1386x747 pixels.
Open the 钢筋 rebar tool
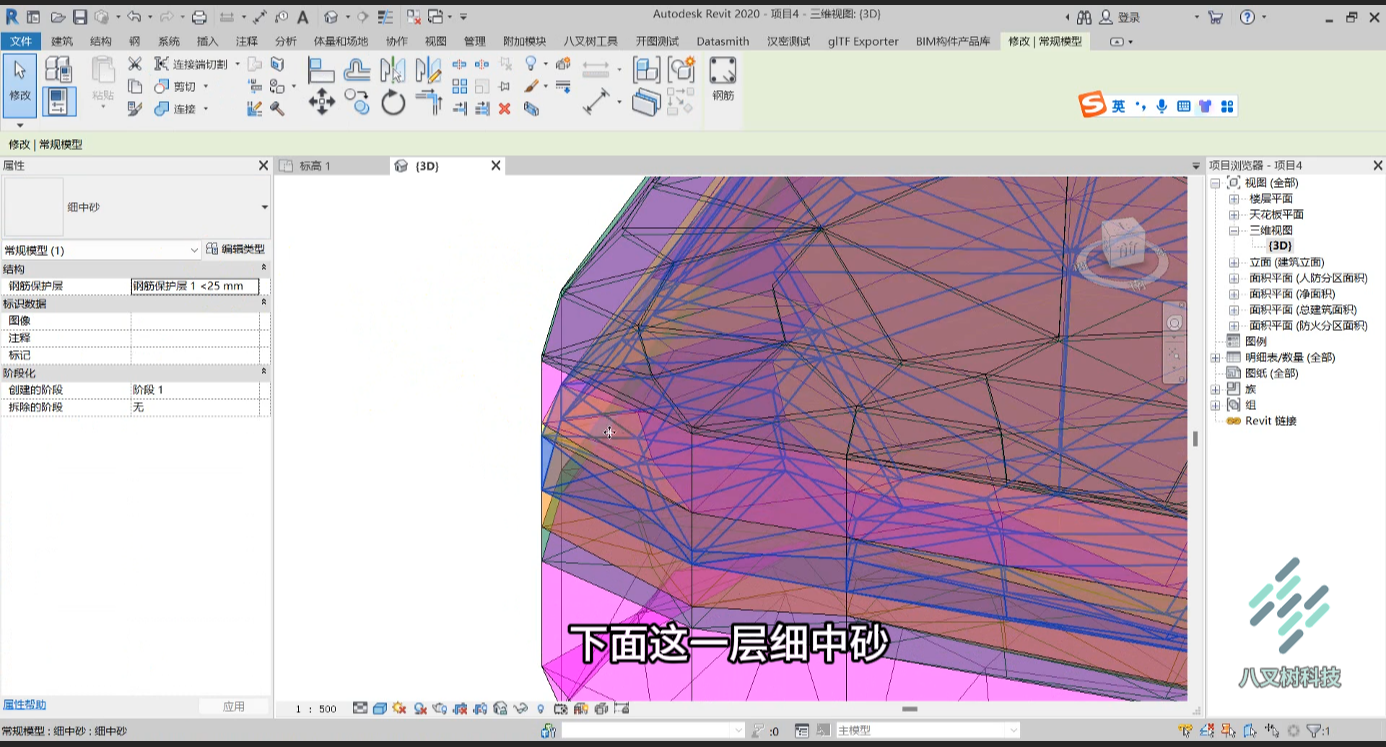click(x=723, y=79)
